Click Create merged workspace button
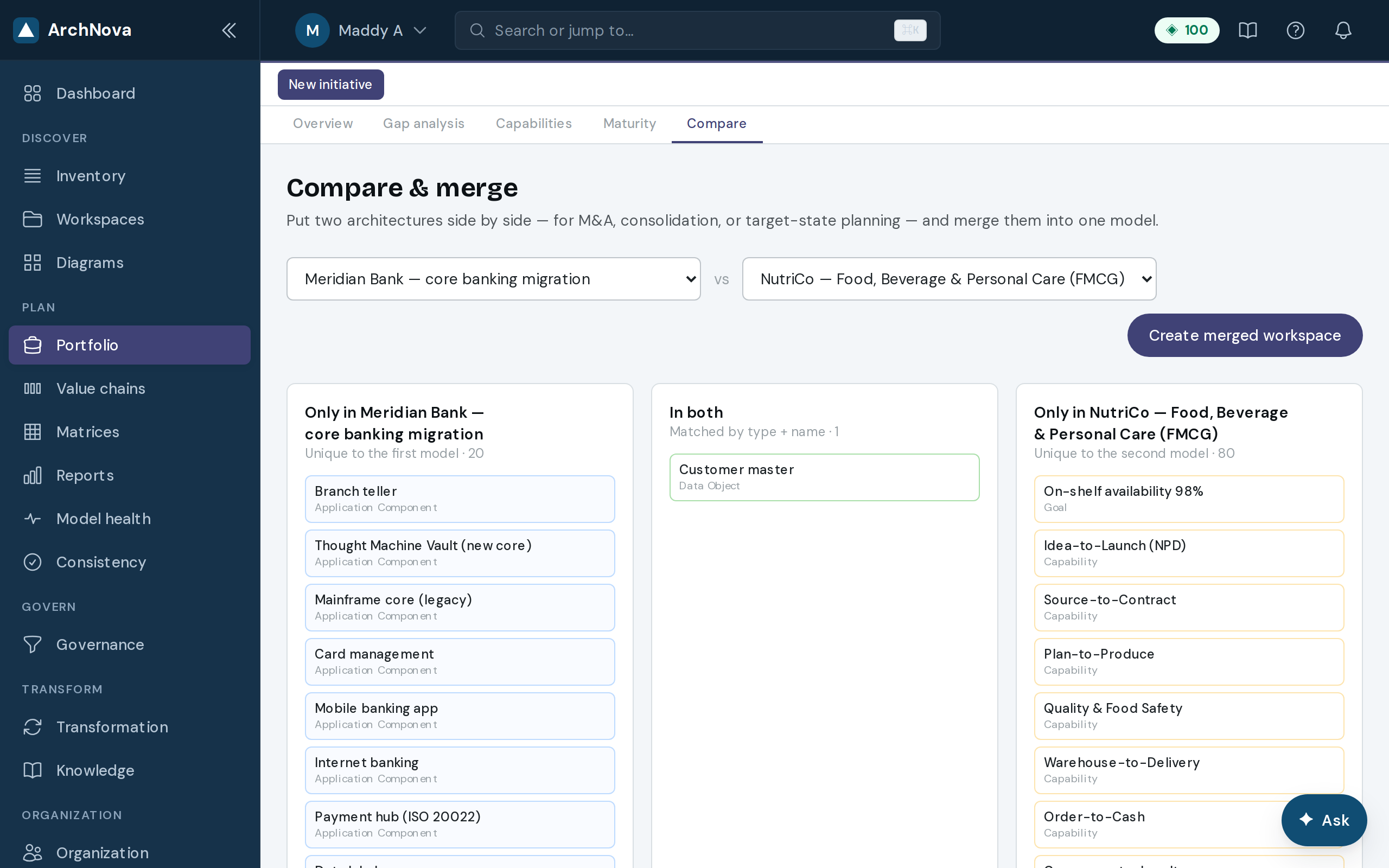 1244,335
